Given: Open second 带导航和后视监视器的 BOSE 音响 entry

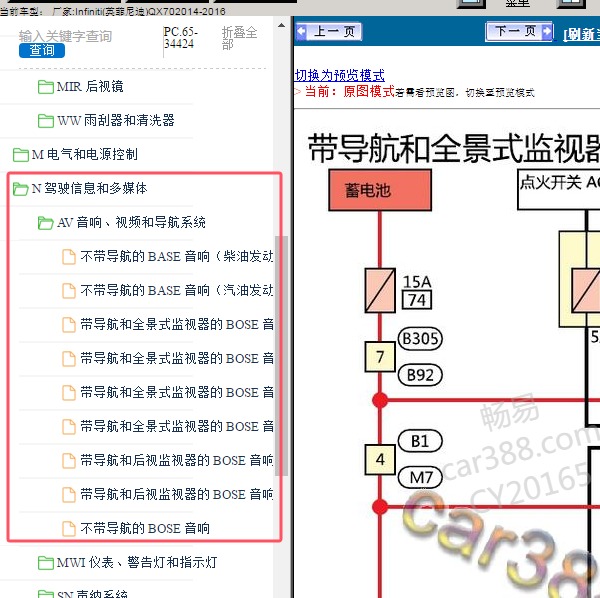Looking at the screenshot, I should (x=176, y=495).
